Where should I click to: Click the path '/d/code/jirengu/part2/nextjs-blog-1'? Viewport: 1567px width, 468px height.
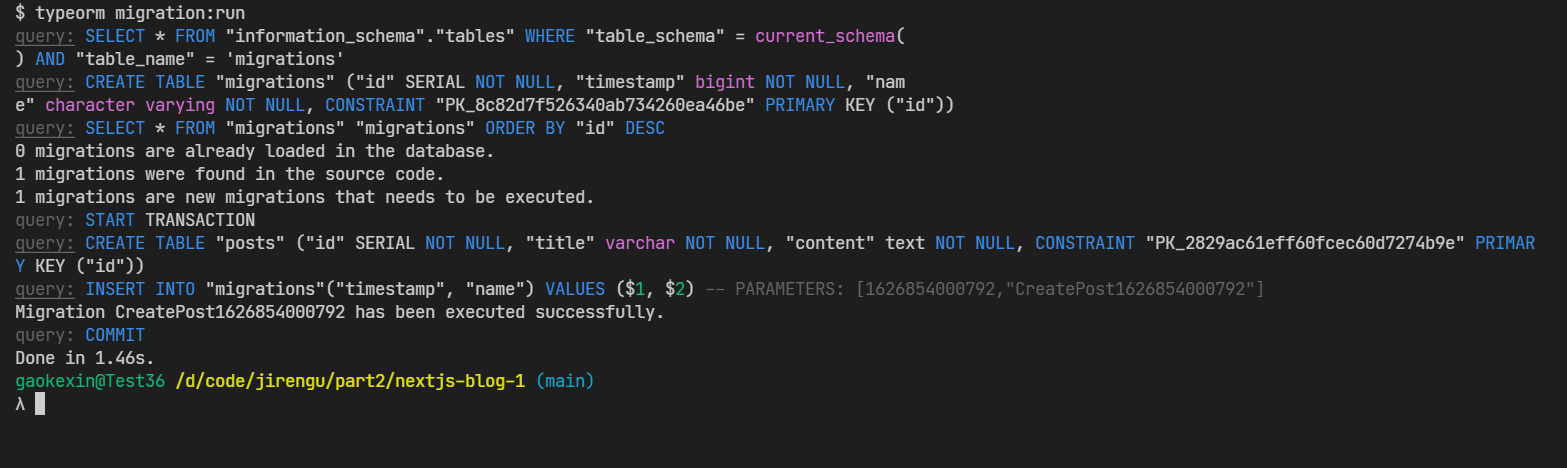coord(350,381)
